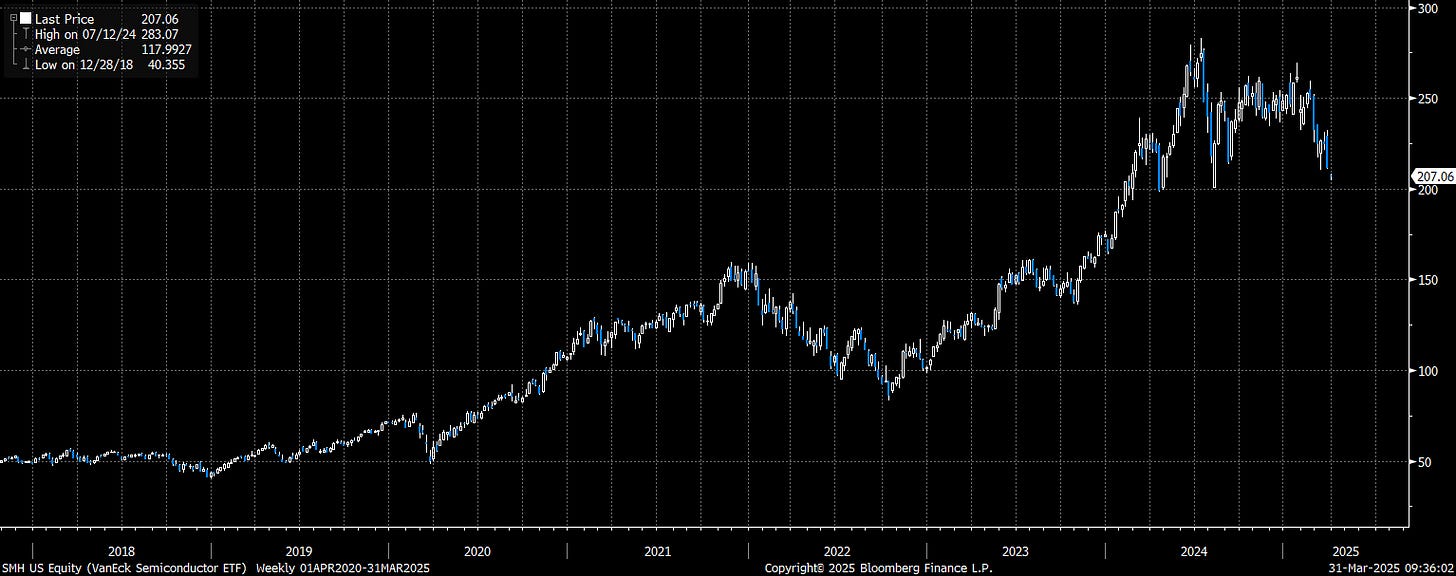The image size is (1456, 576).
Task: Select 'Low on 12/28/18' legend entry
Action: coord(84,64)
